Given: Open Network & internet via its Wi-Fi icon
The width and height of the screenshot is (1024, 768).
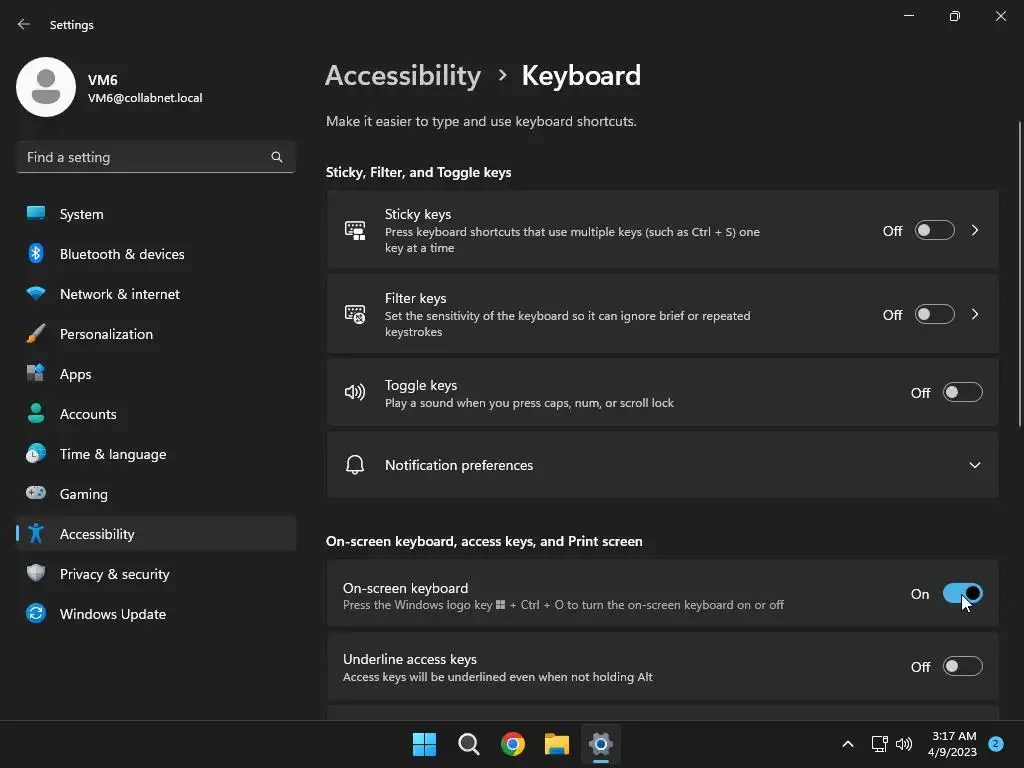Looking at the screenshot, I should tap(36, 294).
